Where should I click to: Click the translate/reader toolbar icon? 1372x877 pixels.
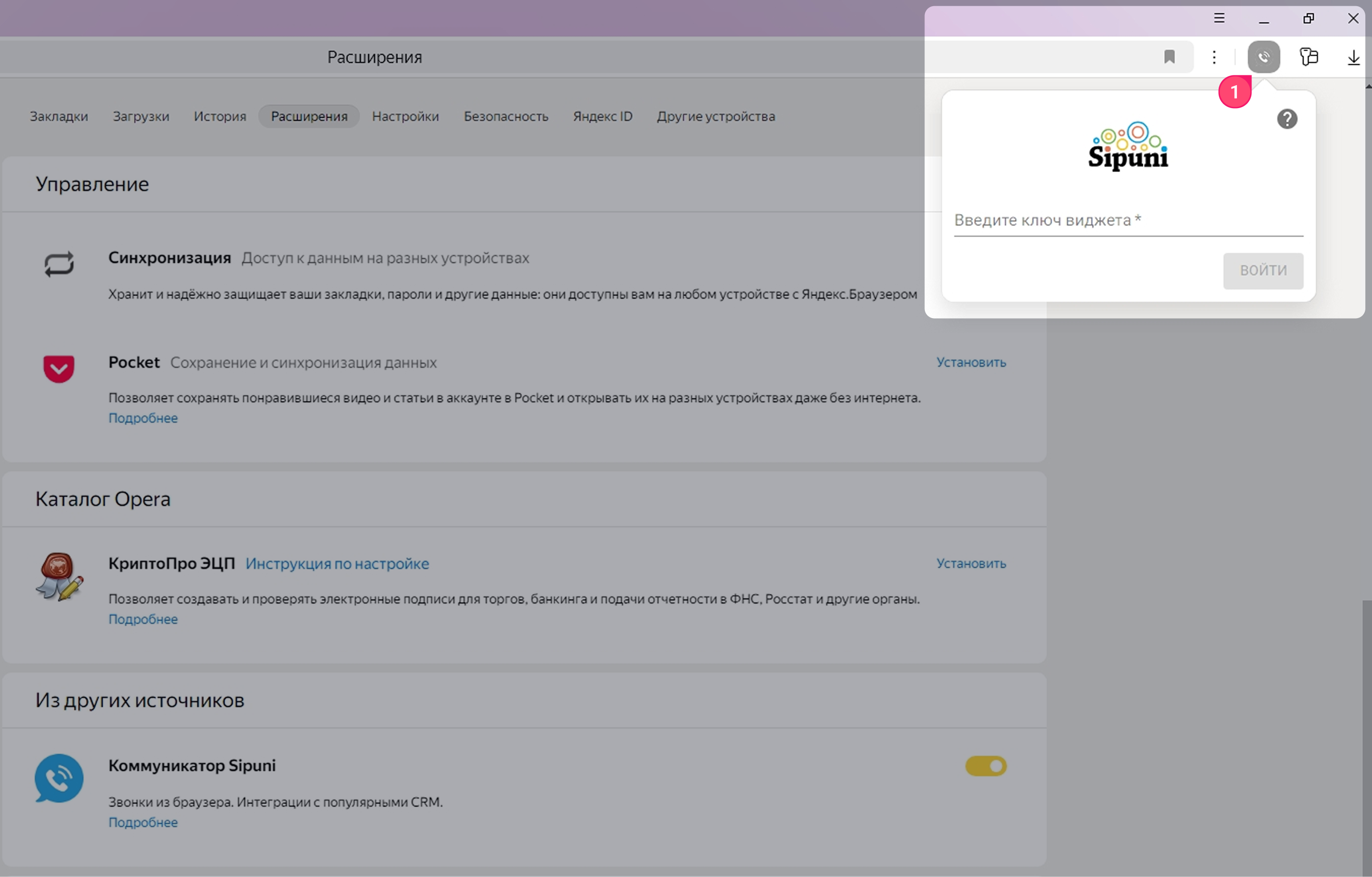tap(1309, 57)
